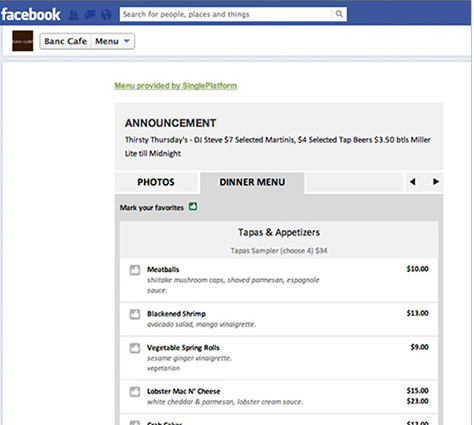The image size is (474, 425).
Task: Click the green Mark your favorites icon
Action: click(x=193, y=207)
